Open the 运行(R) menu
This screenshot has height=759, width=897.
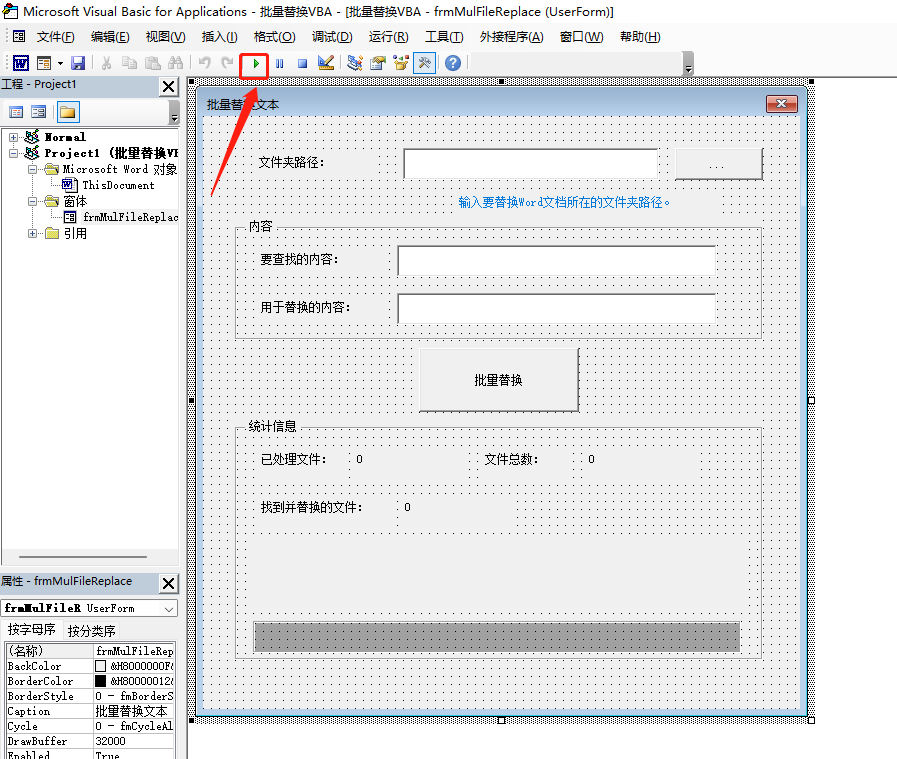pyautogui.click(x=389, y=37)
